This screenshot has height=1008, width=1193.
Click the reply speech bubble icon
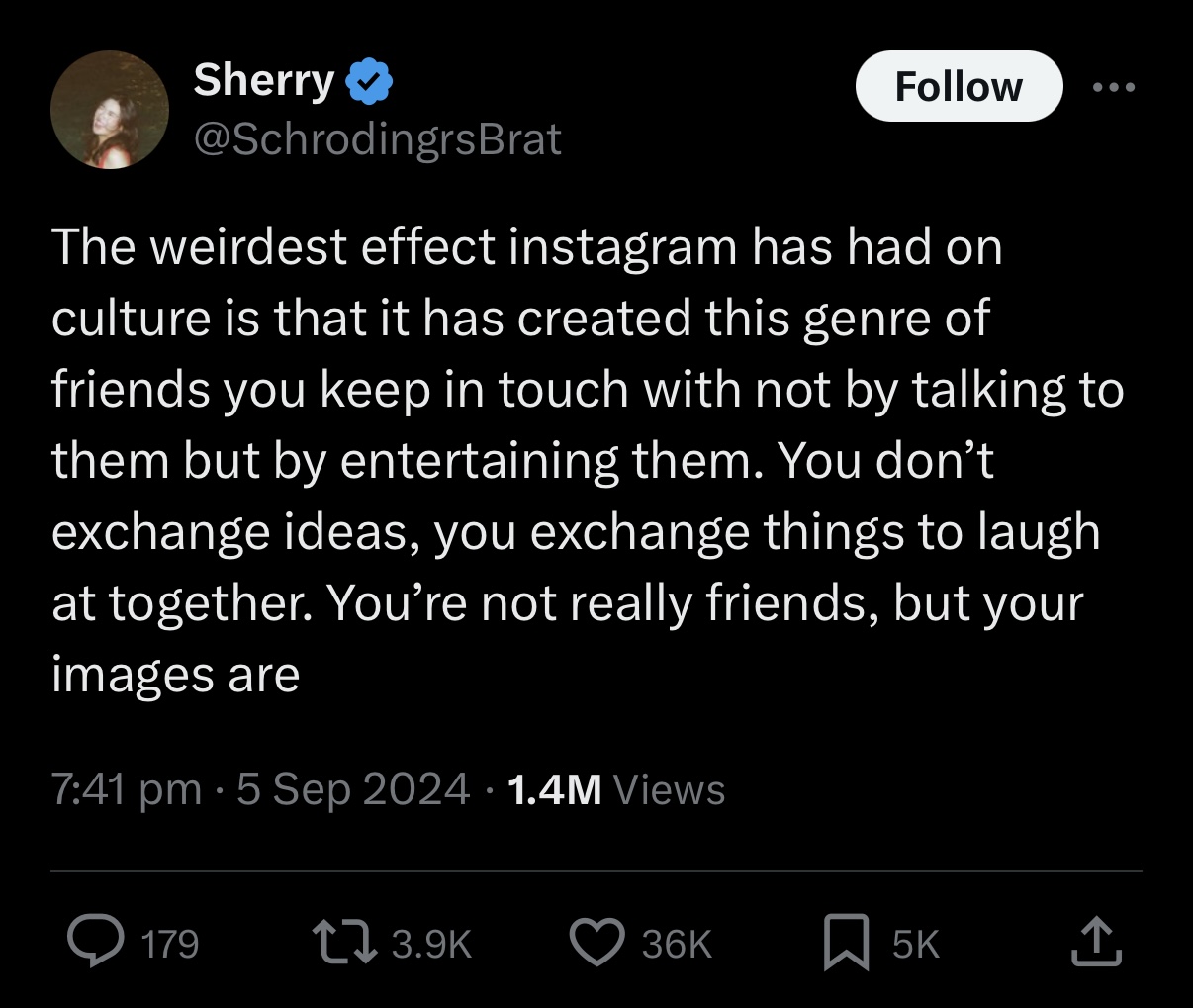97,942
